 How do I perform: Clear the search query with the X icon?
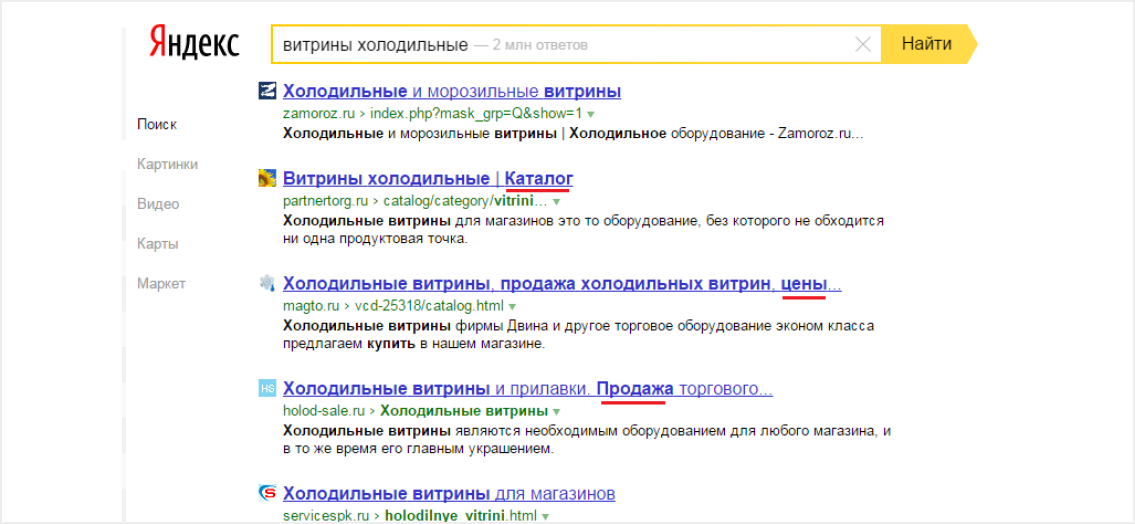(x=863, y=45)
